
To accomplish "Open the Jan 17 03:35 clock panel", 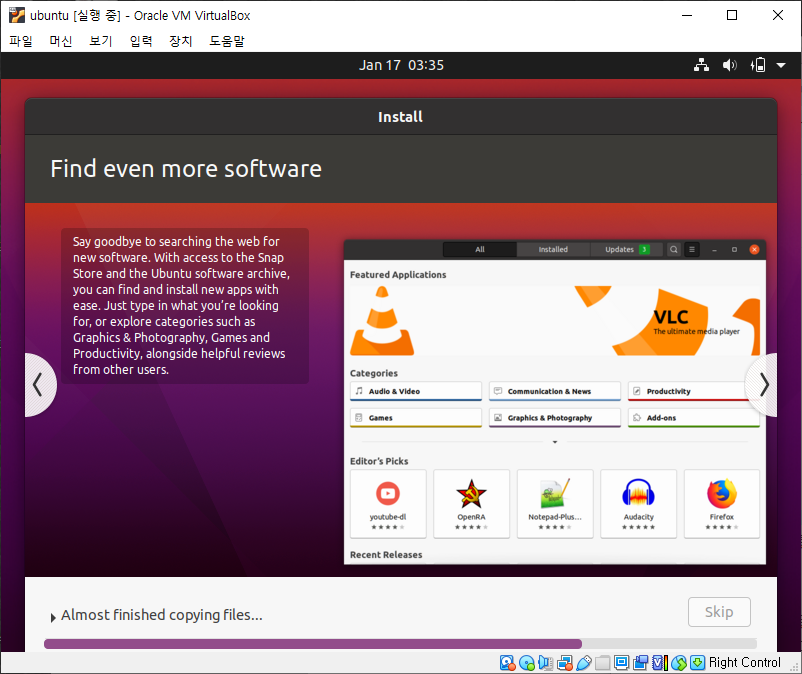I will click(401, 65).
